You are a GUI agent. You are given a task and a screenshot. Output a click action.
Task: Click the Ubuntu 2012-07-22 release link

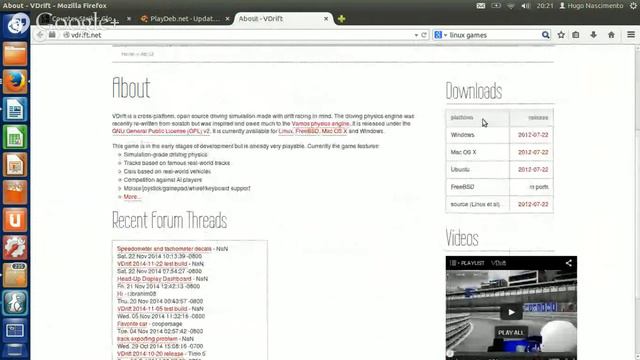pos(533,169)
